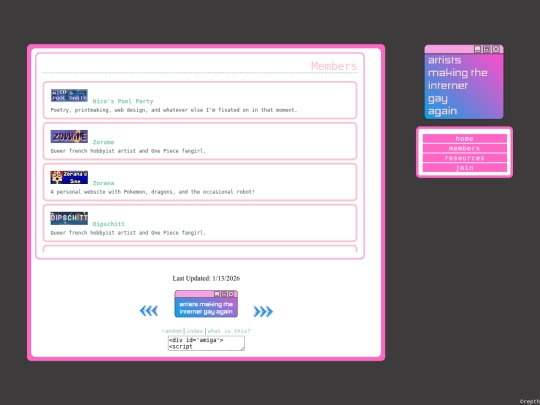Open the resources navigation button

(464, 158)
